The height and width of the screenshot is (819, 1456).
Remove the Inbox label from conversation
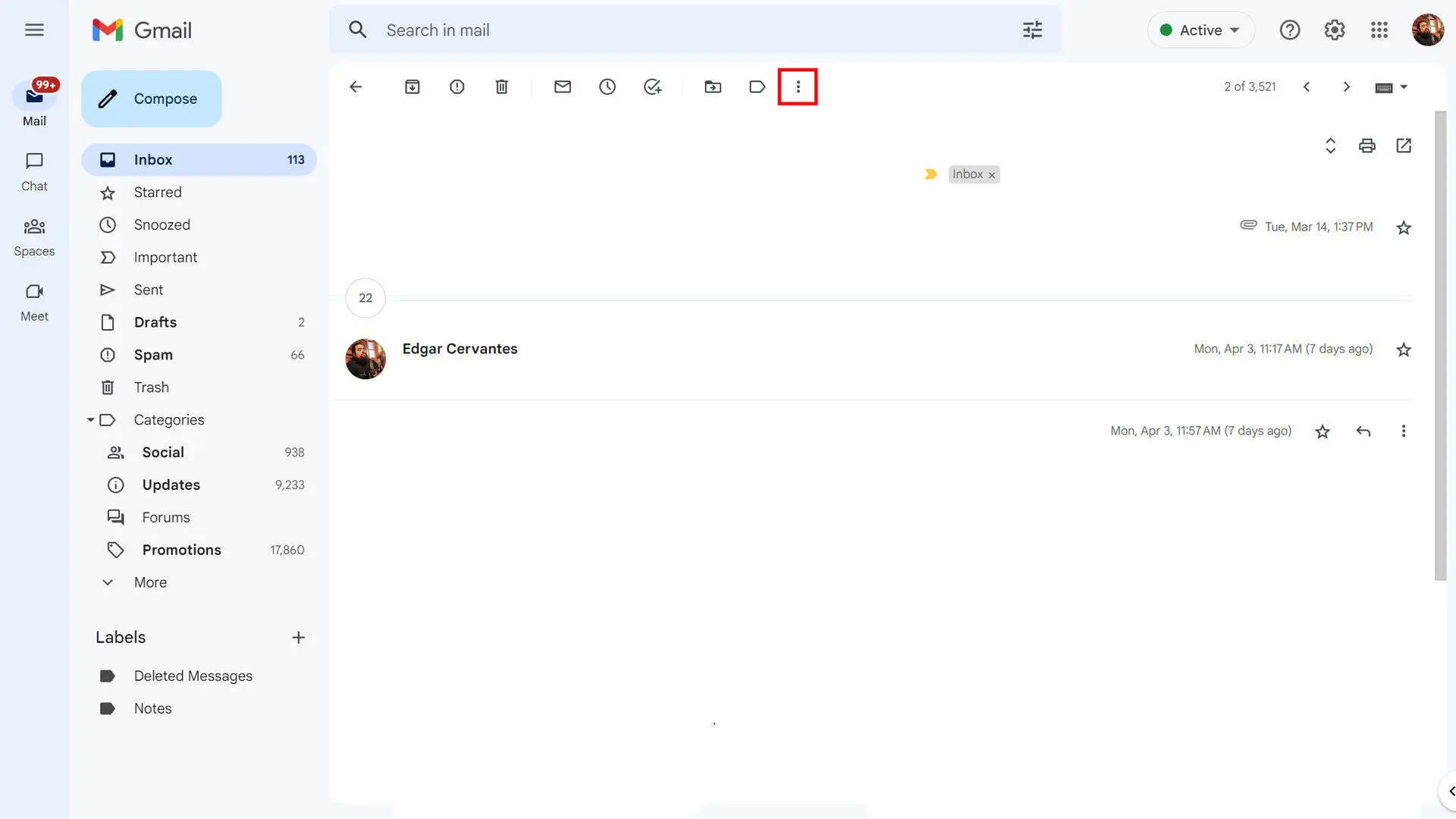tap(992, 175)
